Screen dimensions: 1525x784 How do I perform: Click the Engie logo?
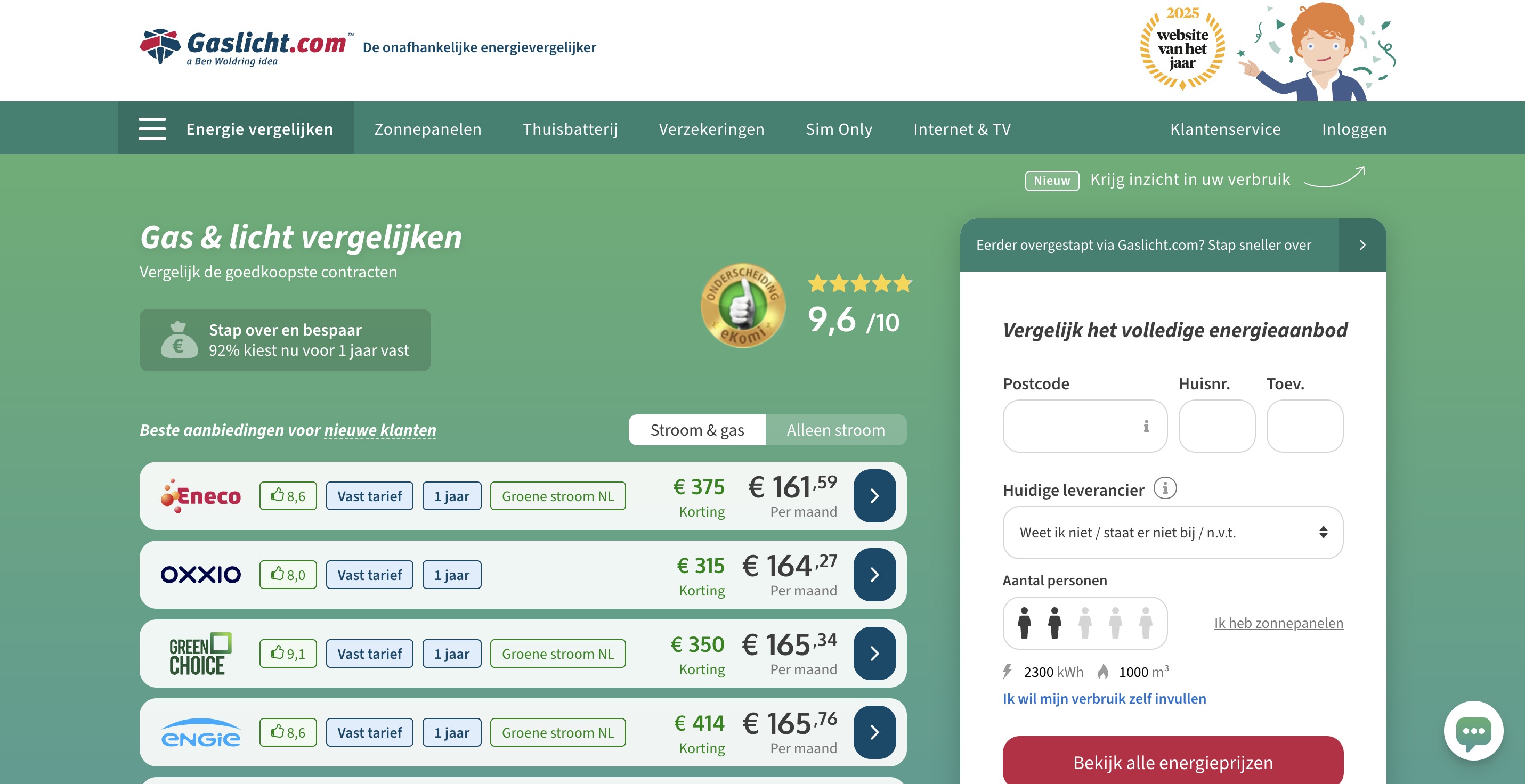(x=201, y=732)
